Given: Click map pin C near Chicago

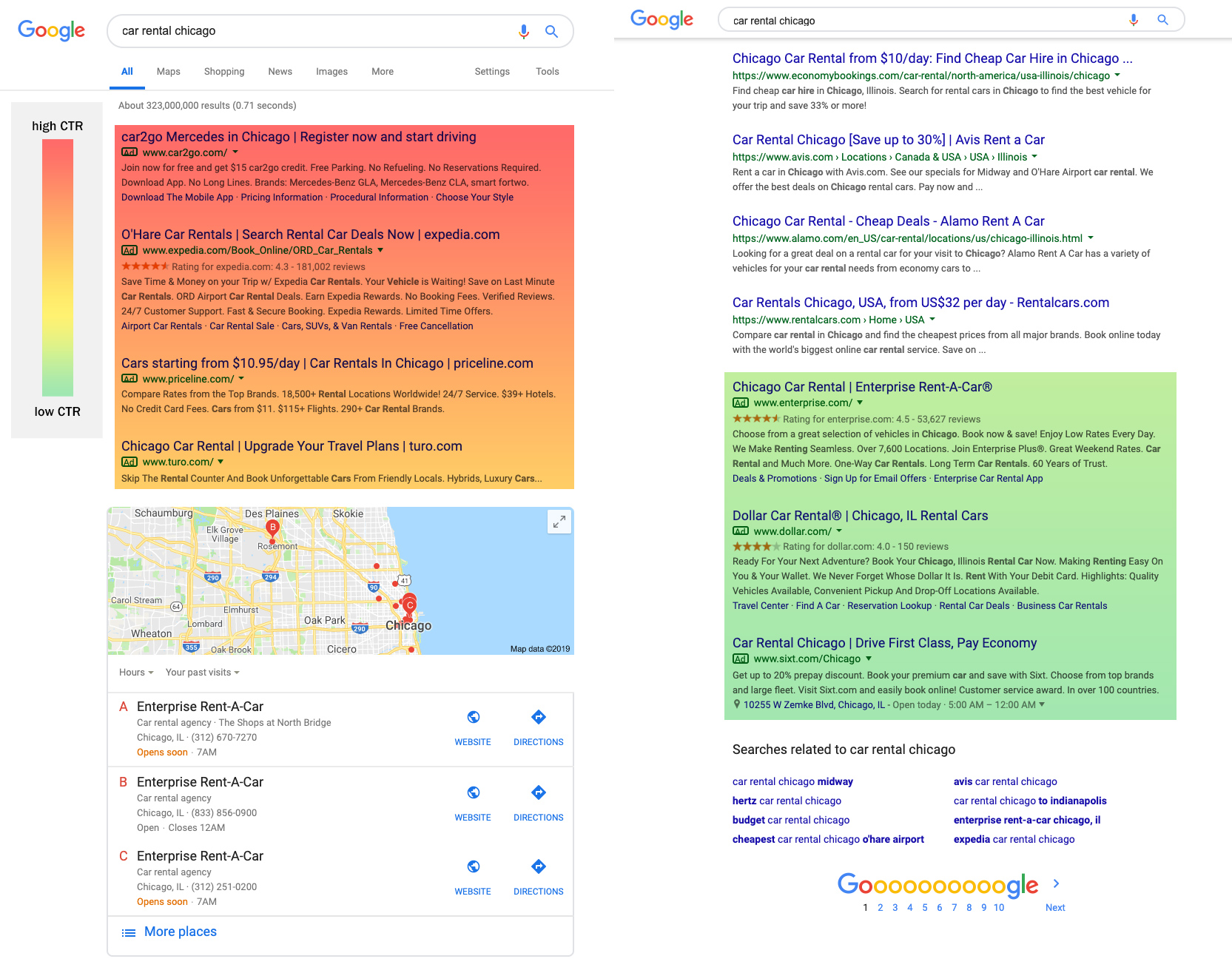Looking at the screenshot, I should click(x=409, y=606).
